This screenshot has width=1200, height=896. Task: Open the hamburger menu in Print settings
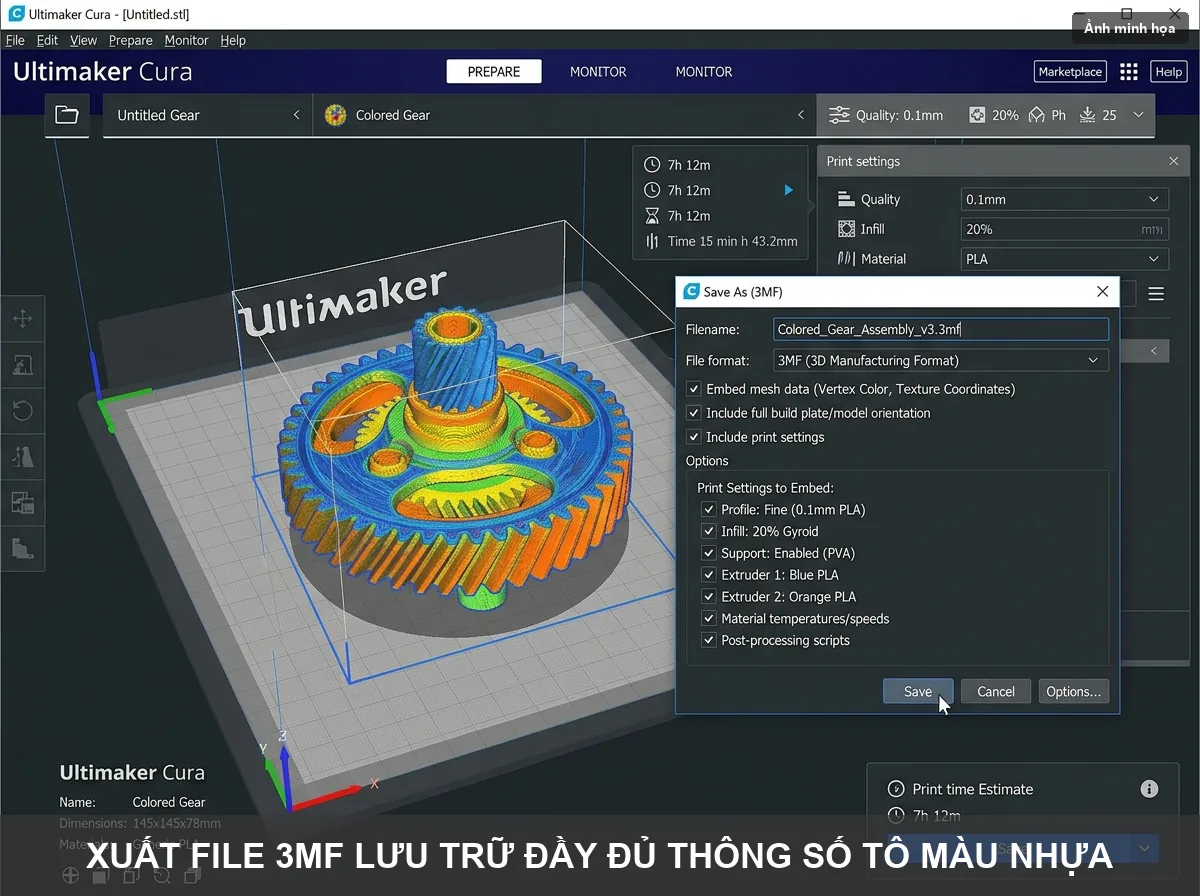[x=1156, y=294]
